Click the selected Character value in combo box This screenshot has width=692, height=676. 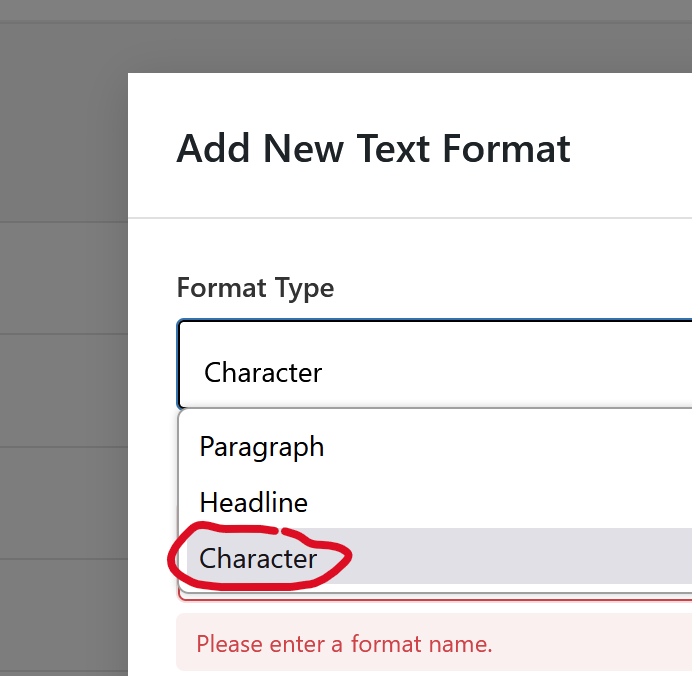click(263, 373)
